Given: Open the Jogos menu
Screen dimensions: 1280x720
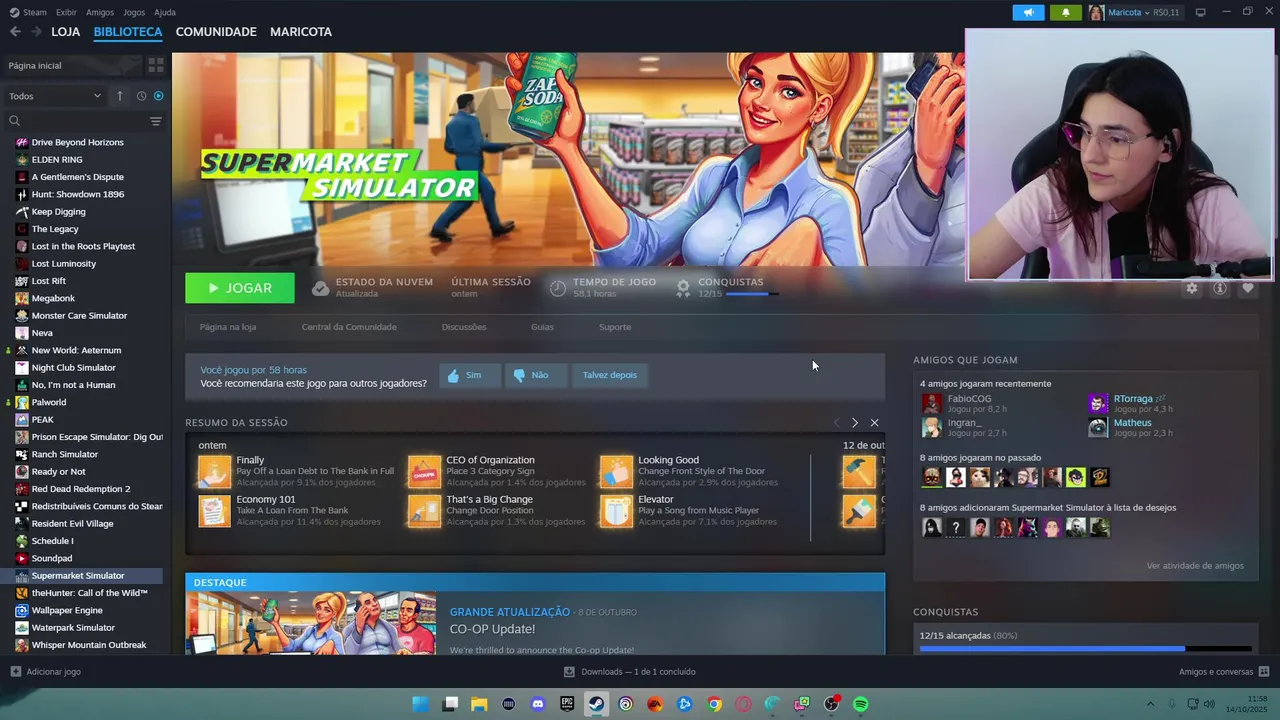Looking at the screenshot, I should click(134, 12).
